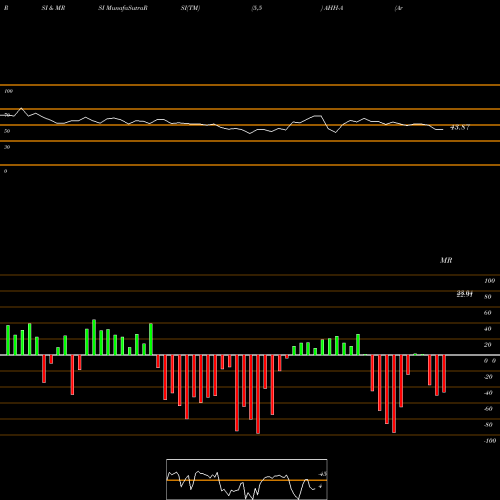Click the '60' label on MR axis
This screenshot has height=500, width=500.
pyautogui.click(x=488, y=313)
